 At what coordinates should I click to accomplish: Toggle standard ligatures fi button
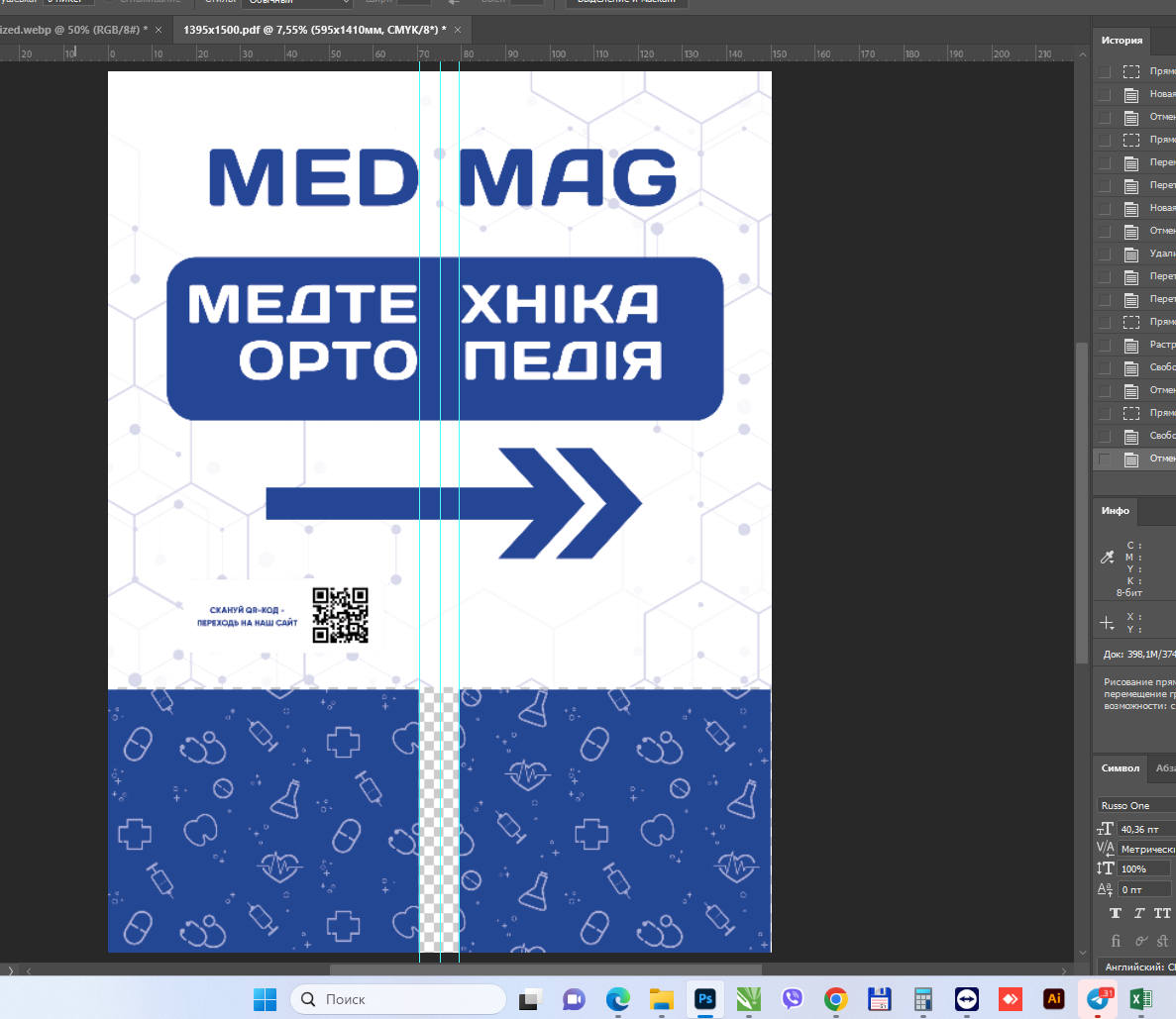pyautogui.click(x=1116, y=940)
